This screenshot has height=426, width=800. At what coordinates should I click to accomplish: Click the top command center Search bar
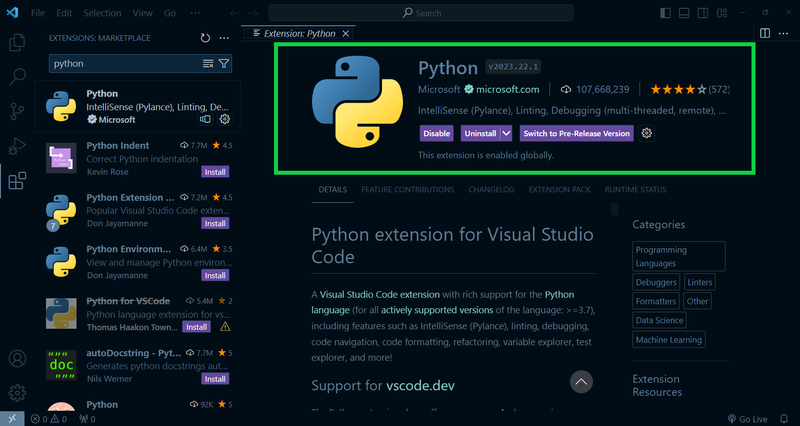[421, 13]
